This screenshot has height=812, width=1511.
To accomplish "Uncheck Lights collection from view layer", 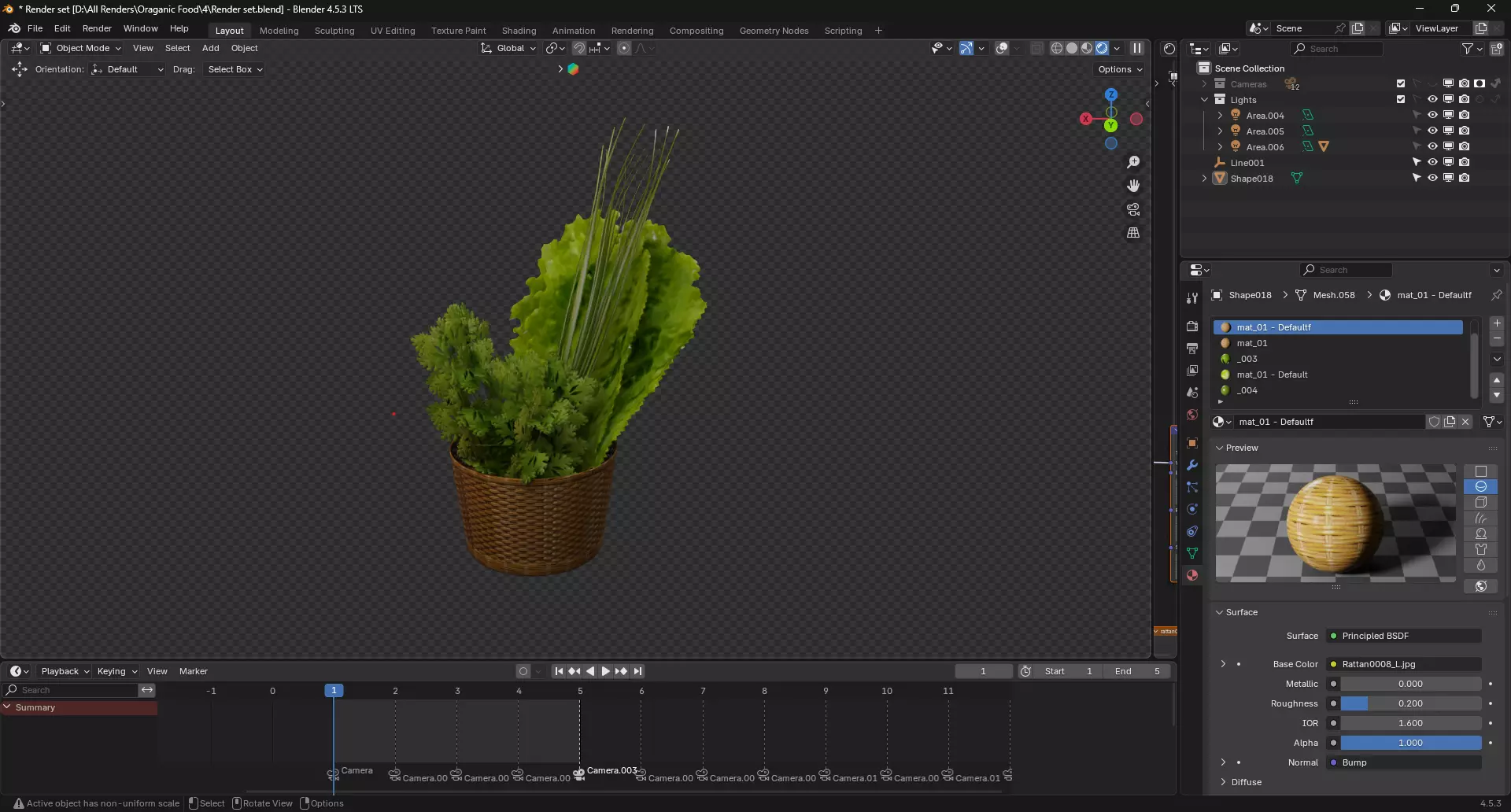I will click(x=1401, y=99).
